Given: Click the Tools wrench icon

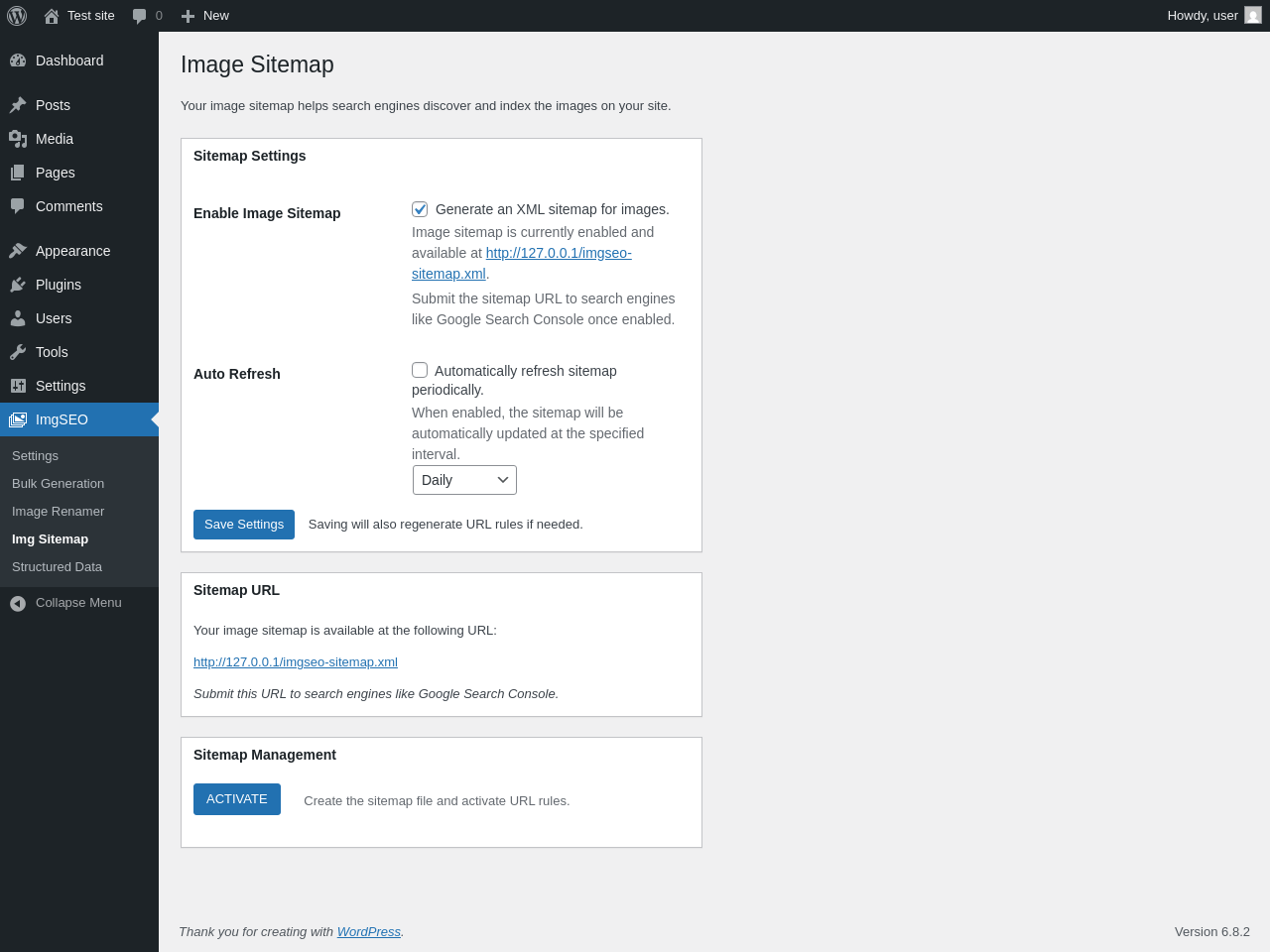Looking at the screenshot, I should pyautogui.click(x=18, y=352).
